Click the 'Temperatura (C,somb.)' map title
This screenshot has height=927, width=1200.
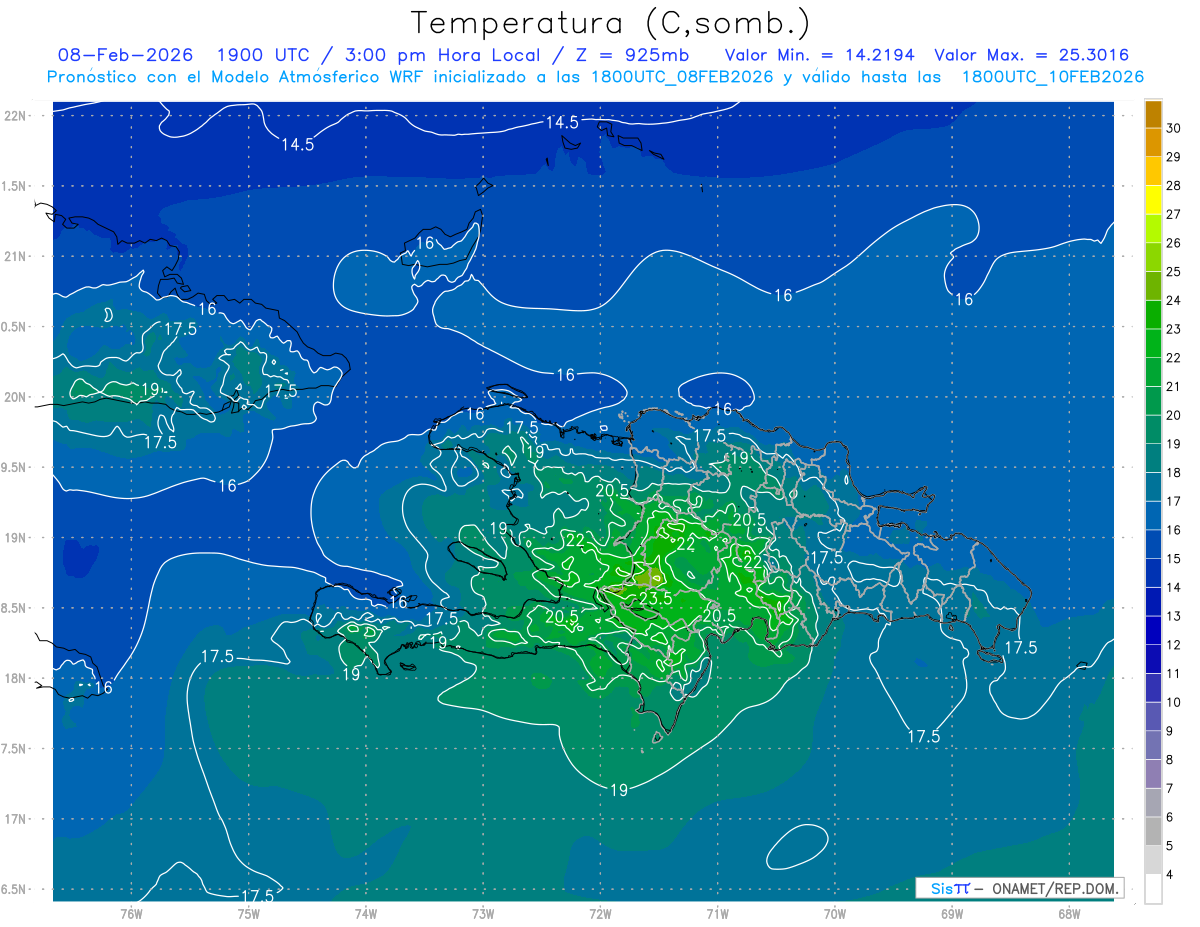click(x=612, y=23)
